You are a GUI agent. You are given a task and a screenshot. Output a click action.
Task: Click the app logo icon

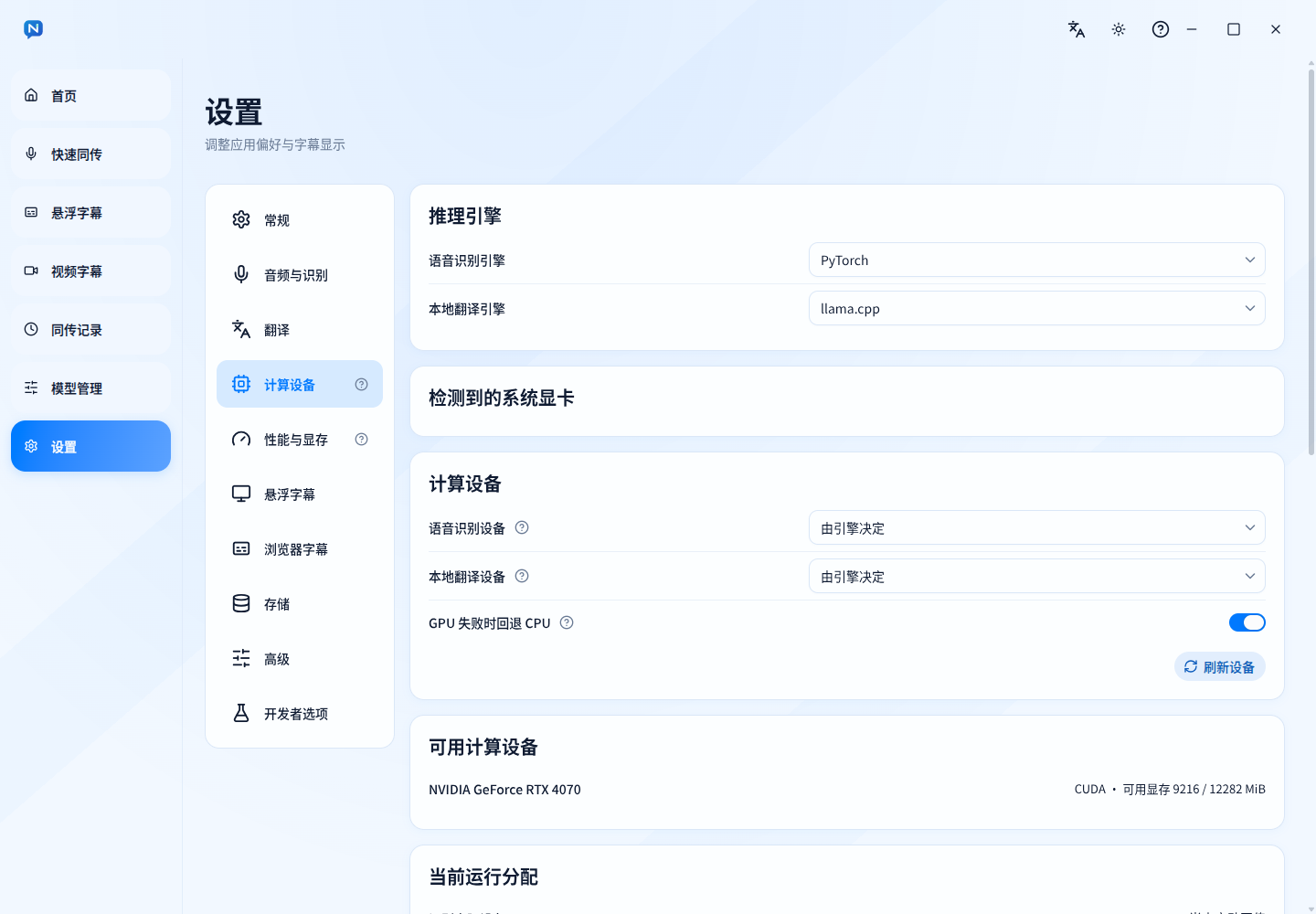(x=33, y=29)
